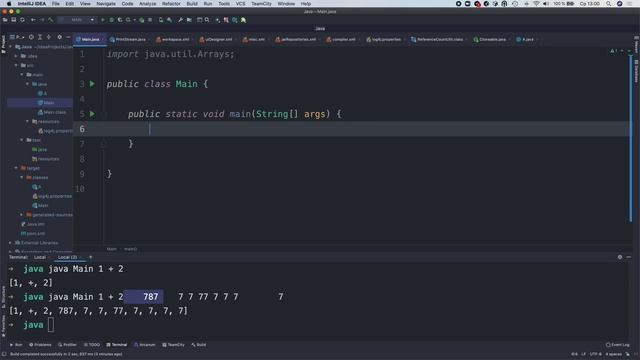640x360 pixels.
Task: Hide the Project panel with minus icon
Action: (68, 37)
